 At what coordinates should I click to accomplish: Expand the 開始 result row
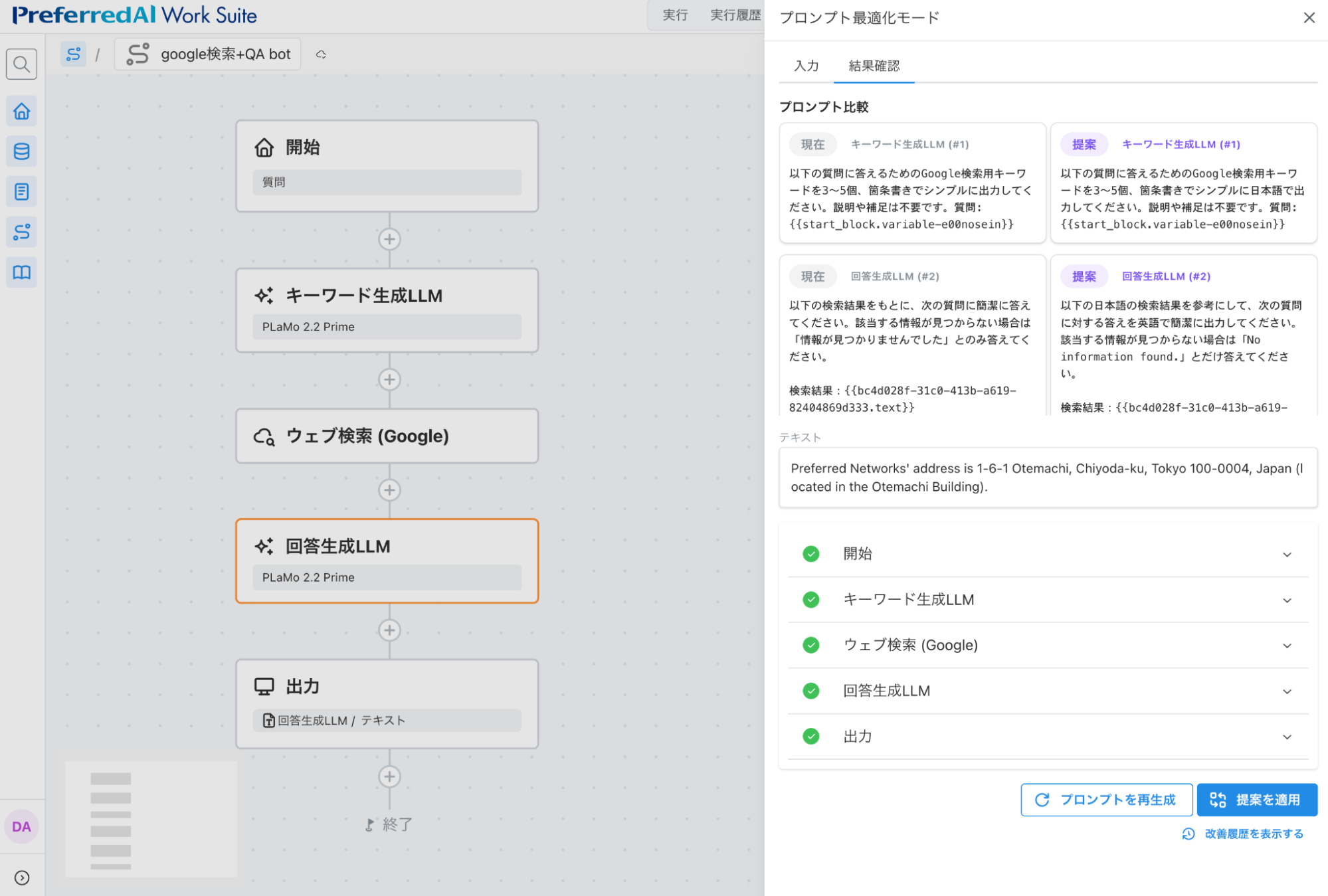(1286, 554)
